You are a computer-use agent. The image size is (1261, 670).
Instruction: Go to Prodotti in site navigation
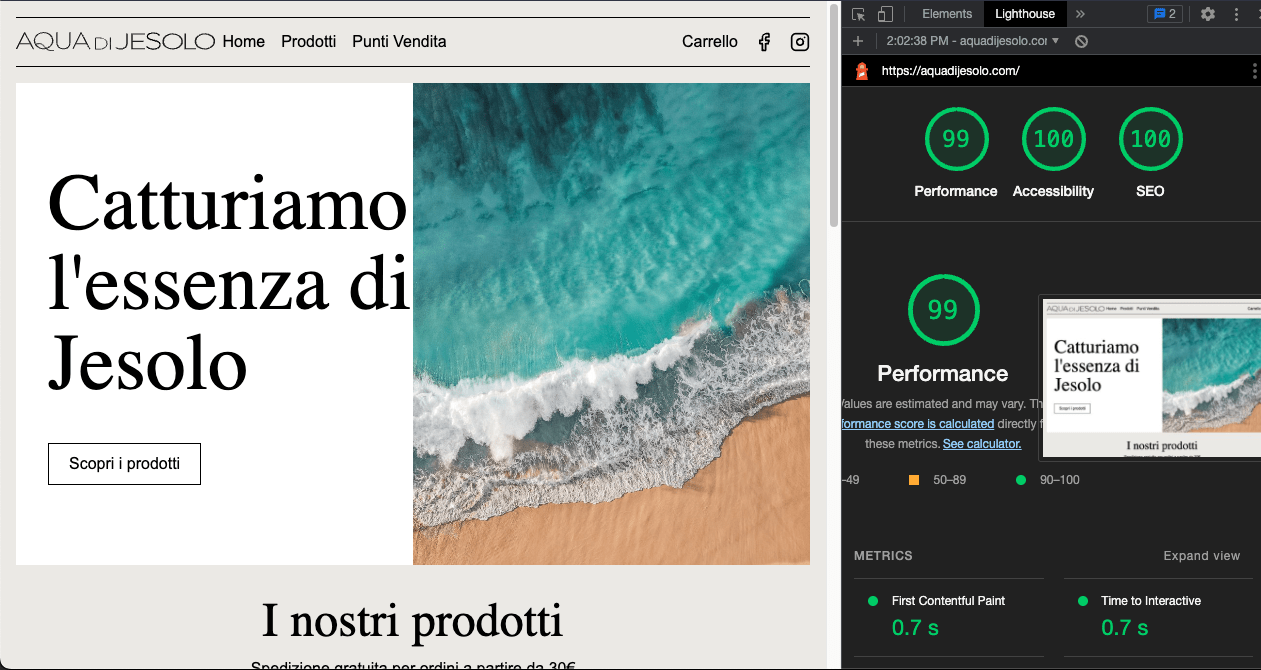(x=309, y=42)
